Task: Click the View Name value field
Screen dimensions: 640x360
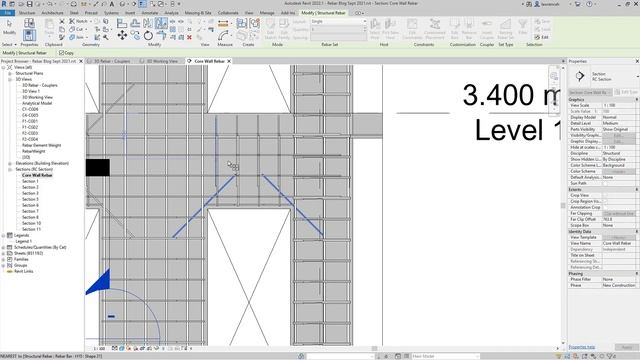Action: (x=619, y=243)
